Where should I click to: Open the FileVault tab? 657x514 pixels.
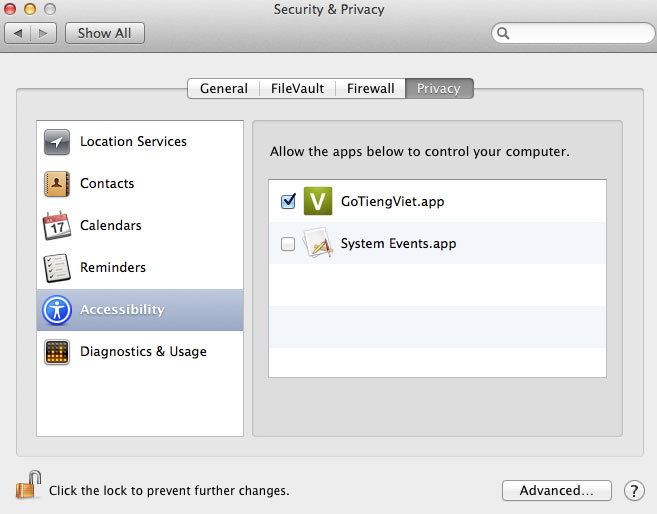297,88
